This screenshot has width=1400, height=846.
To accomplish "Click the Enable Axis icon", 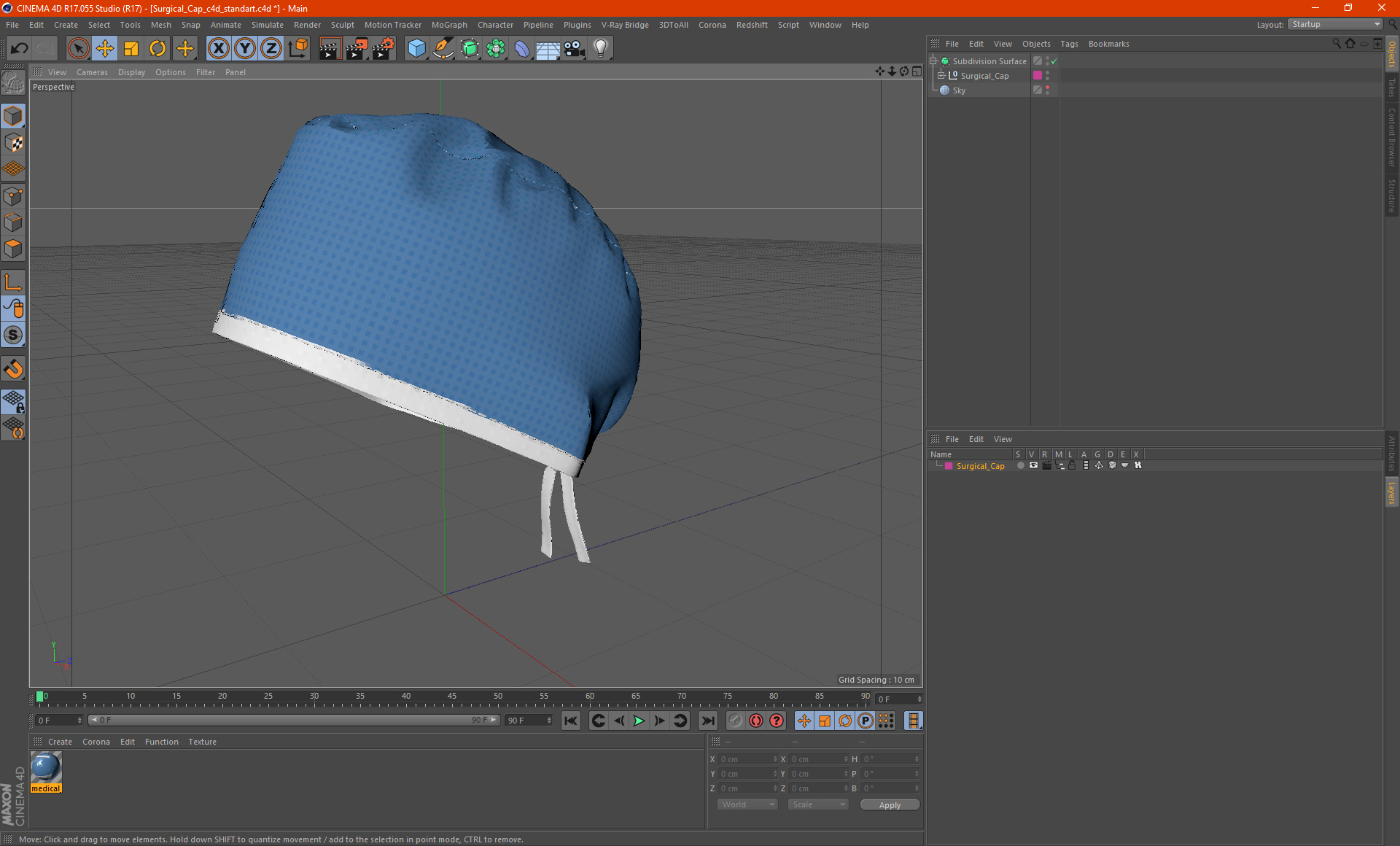I will coord(14,282).
